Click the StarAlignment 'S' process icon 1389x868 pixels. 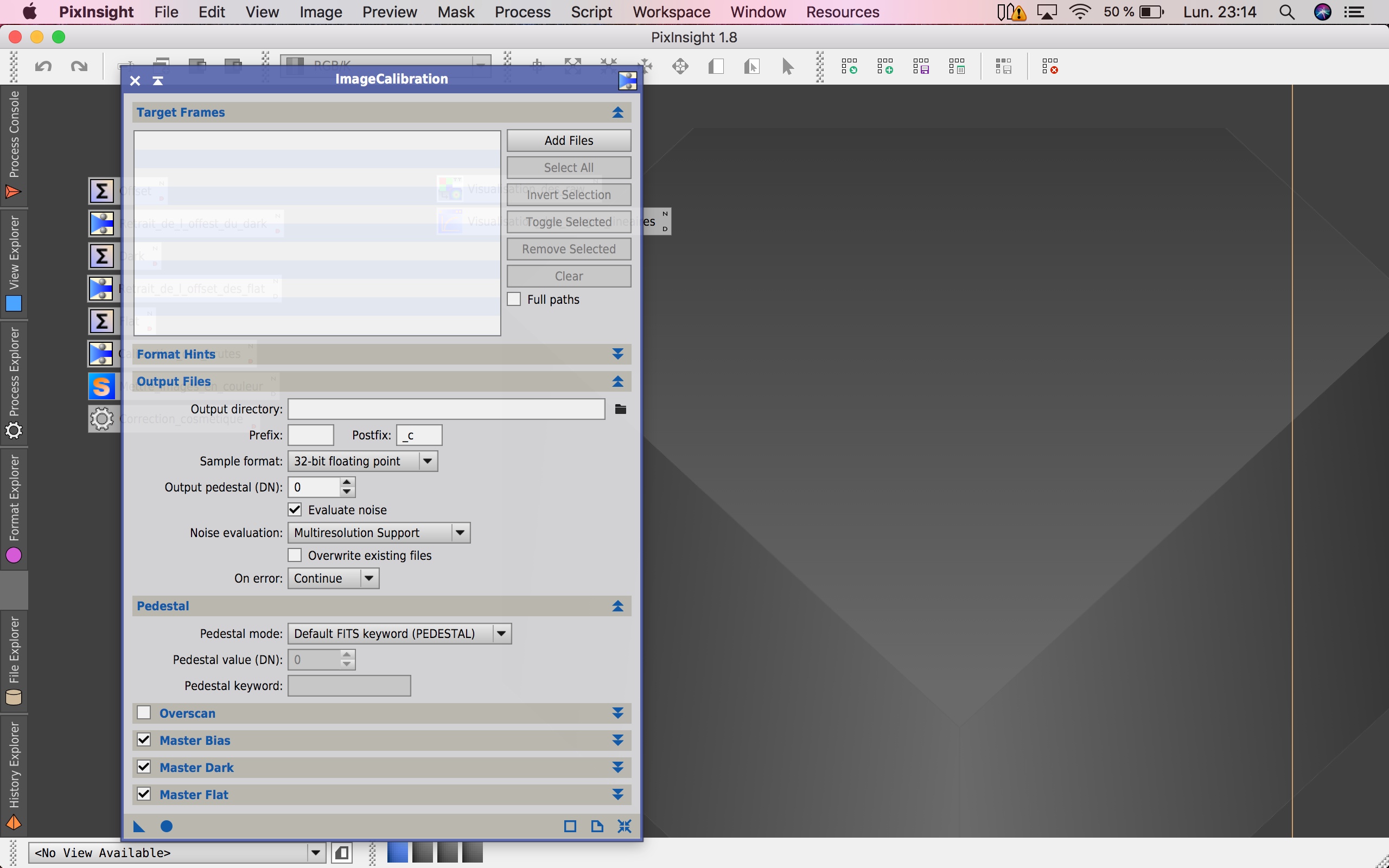coord(101,386)
